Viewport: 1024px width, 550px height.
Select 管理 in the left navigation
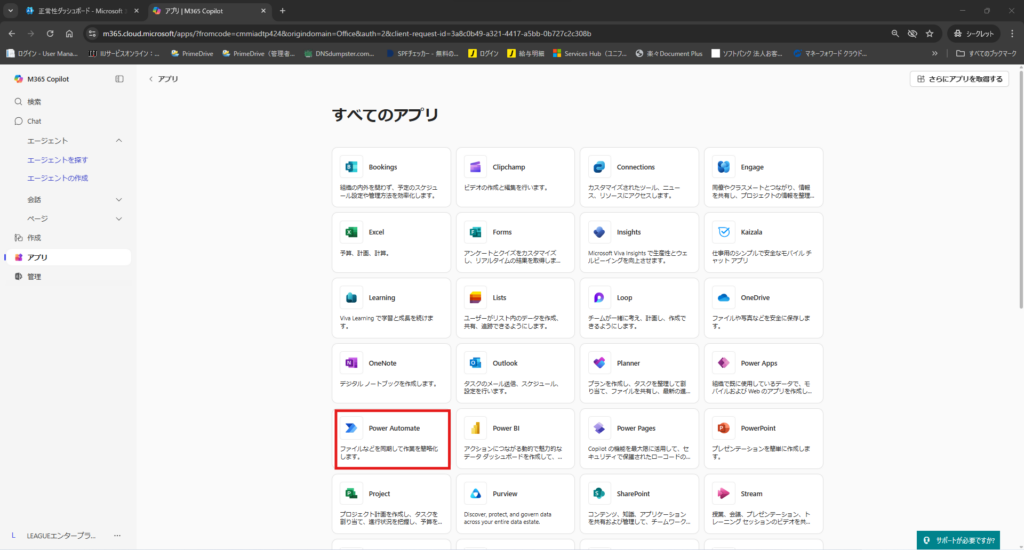point(34,276)
